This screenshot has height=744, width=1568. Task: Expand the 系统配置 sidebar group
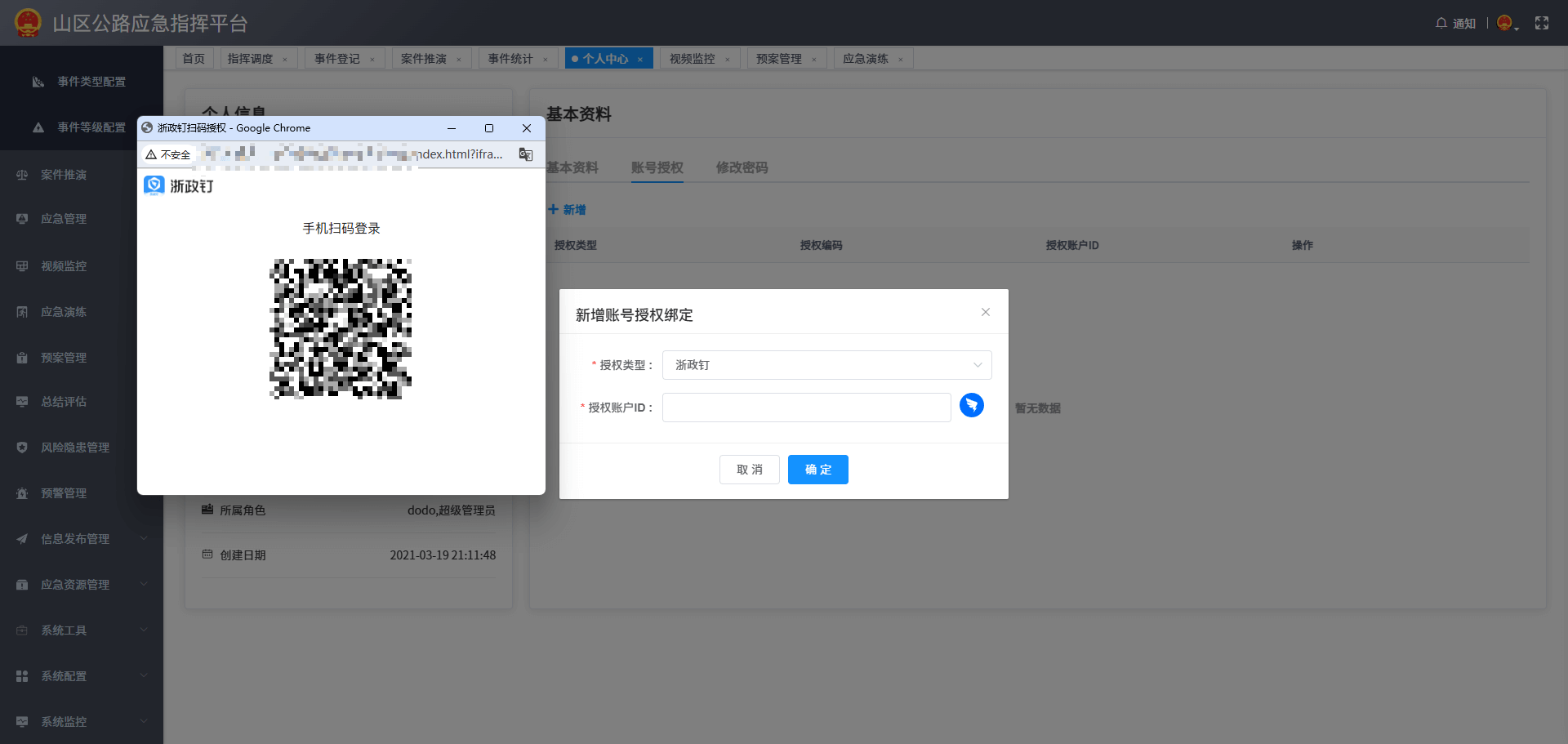tap(64, 675)
